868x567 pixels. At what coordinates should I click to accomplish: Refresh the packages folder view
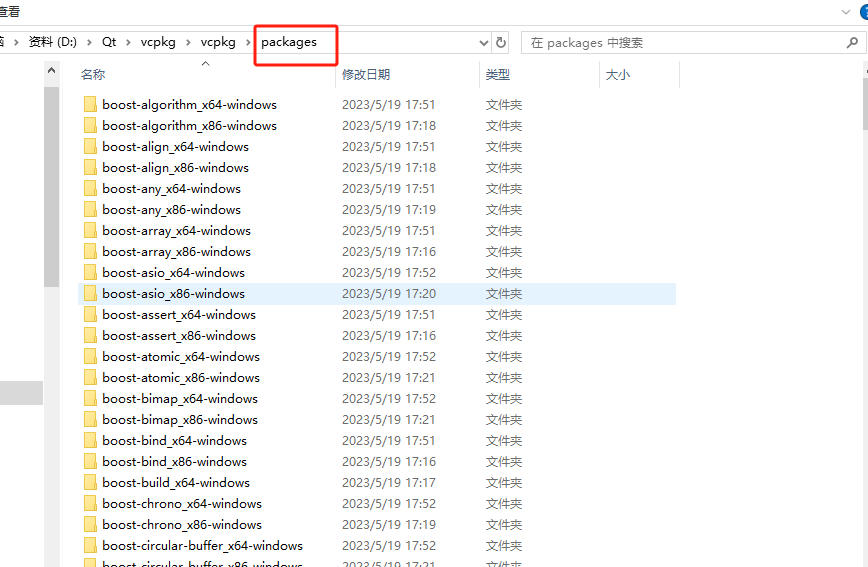(501, 43)
